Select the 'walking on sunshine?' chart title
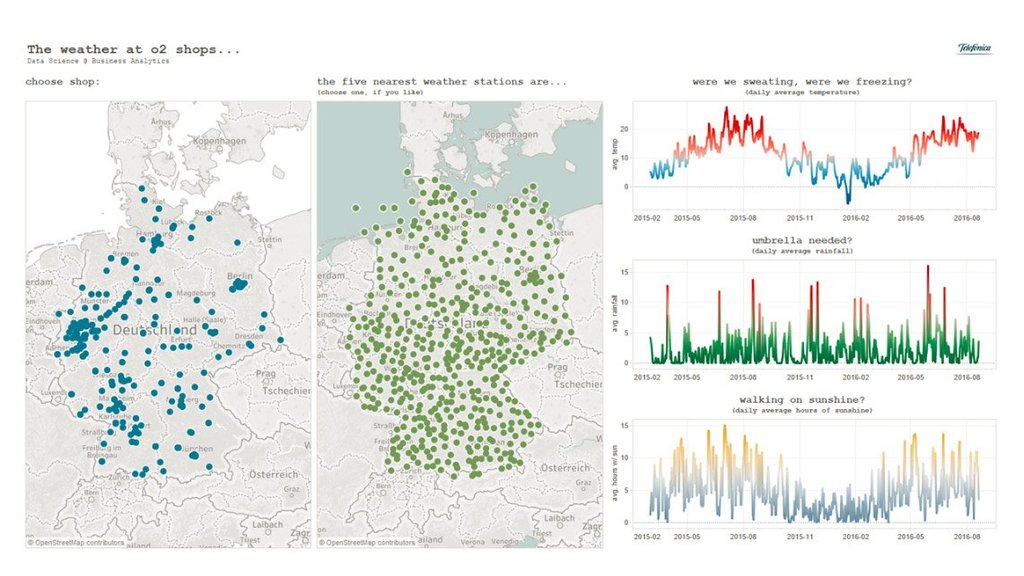1024x576 pixels. [x=810, y=400]
